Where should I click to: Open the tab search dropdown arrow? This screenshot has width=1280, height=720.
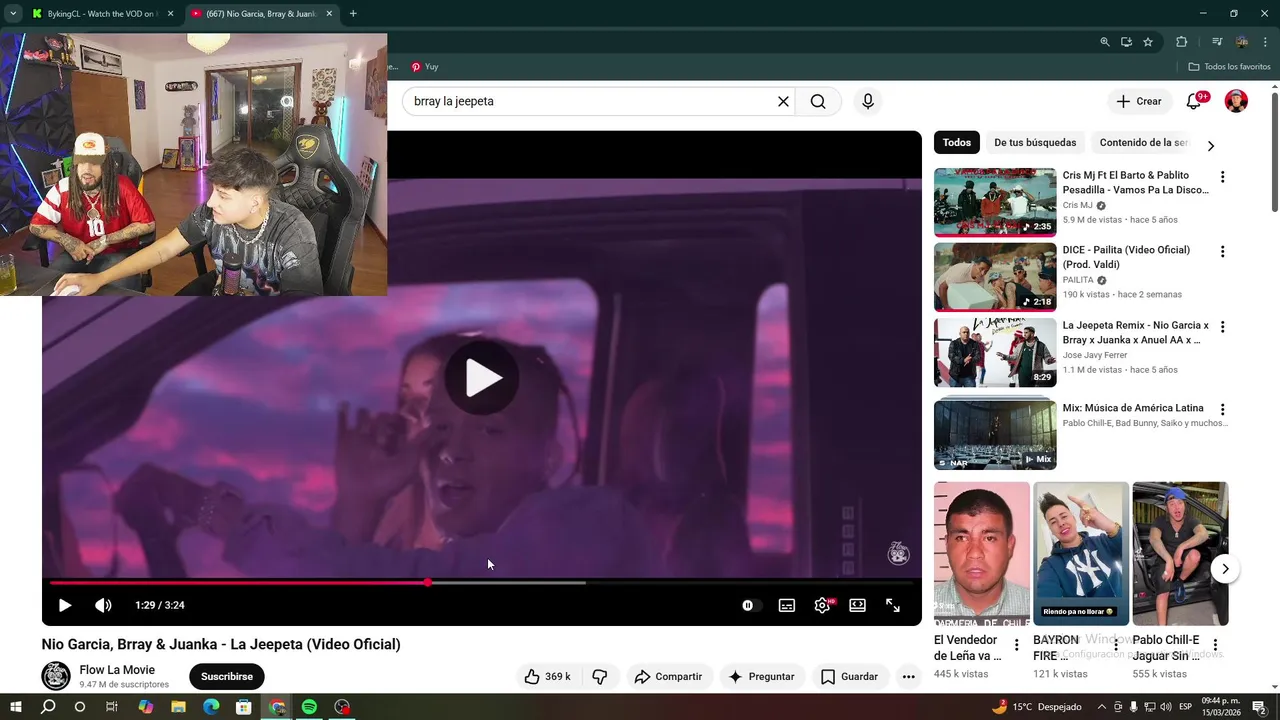[x=13, y=14]
